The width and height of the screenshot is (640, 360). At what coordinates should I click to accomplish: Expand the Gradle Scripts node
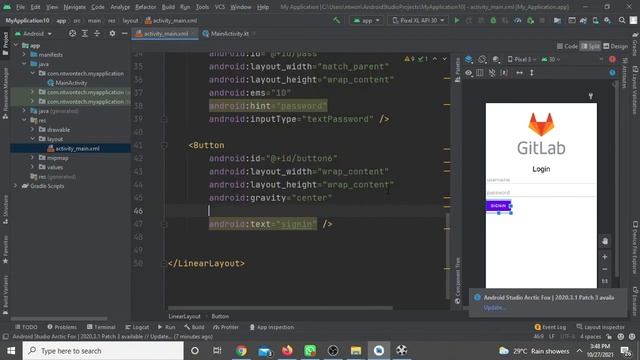pyautogui.click(x=16, y=186)
